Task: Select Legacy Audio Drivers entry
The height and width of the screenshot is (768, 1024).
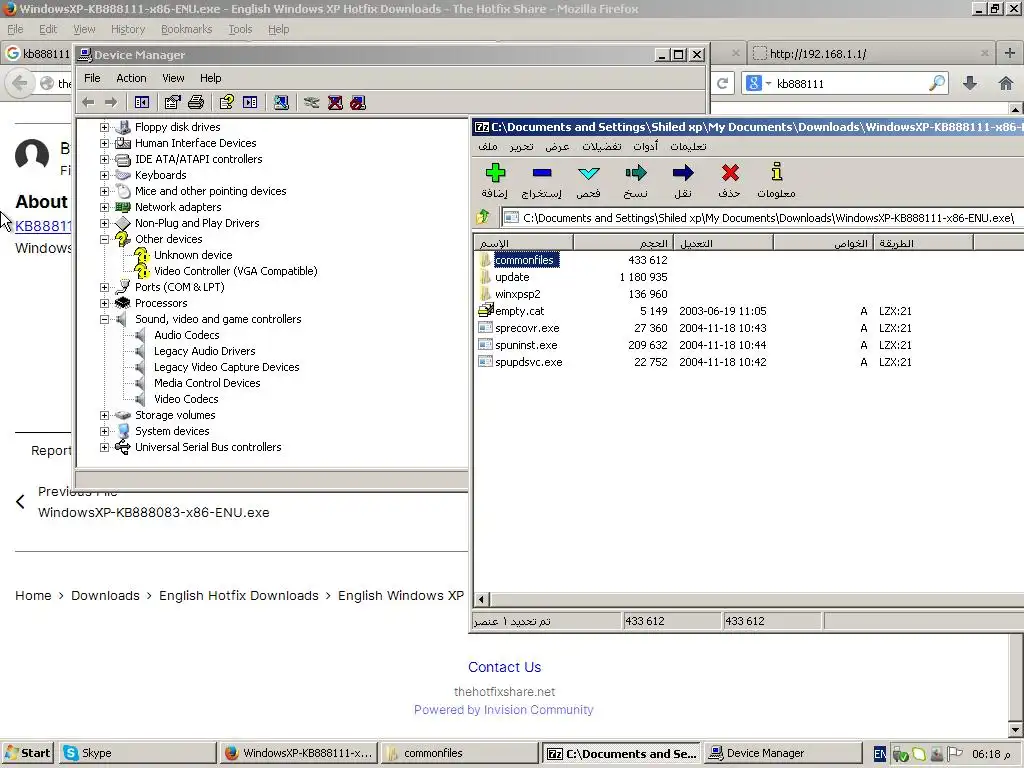Action: tap(204, 351)
